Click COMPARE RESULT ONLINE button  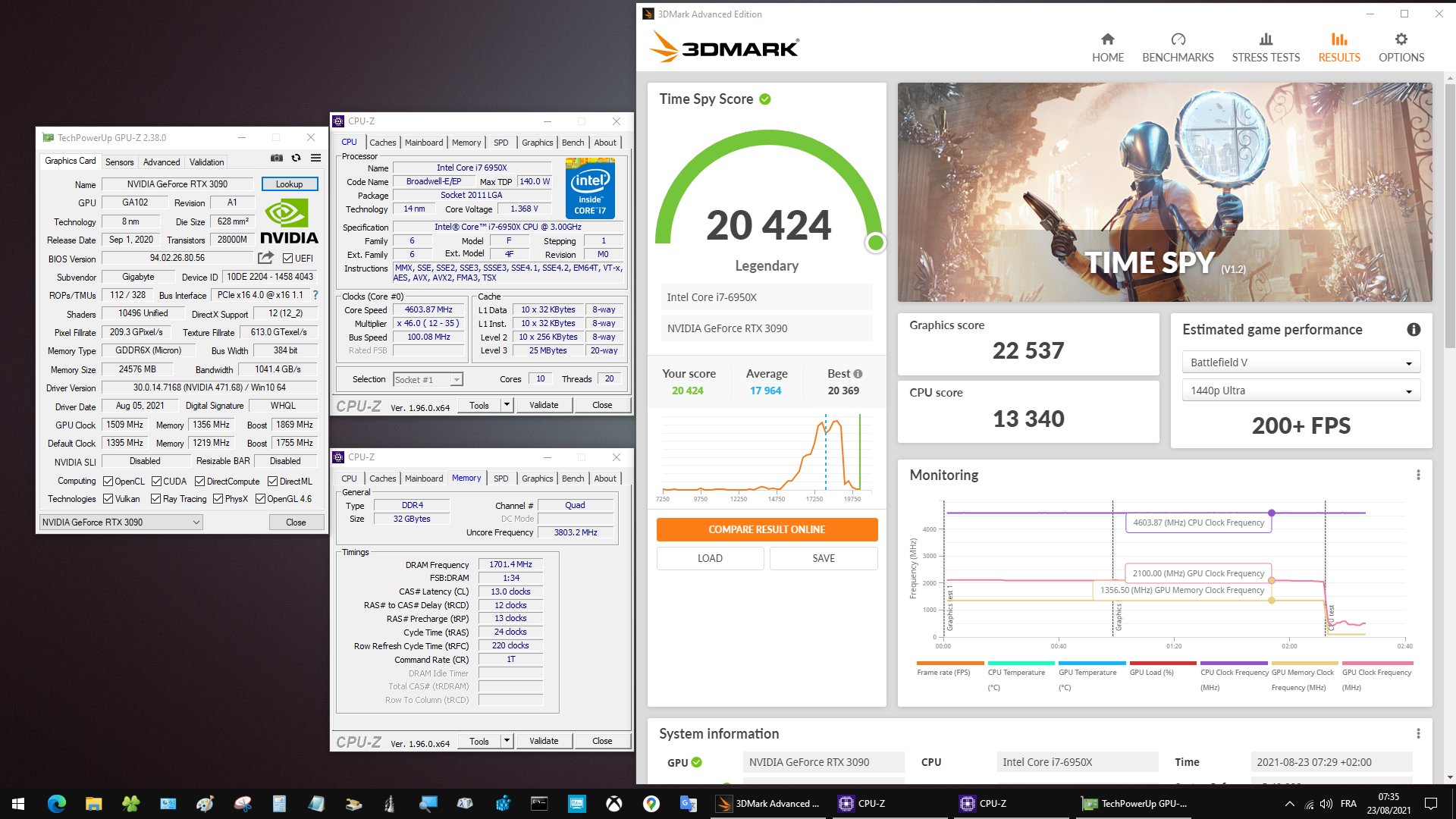click(x=767, y=529)
